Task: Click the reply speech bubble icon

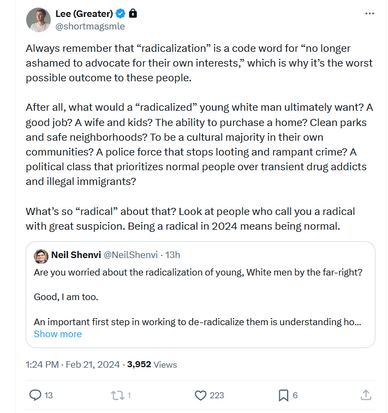Action: (35, 395)
